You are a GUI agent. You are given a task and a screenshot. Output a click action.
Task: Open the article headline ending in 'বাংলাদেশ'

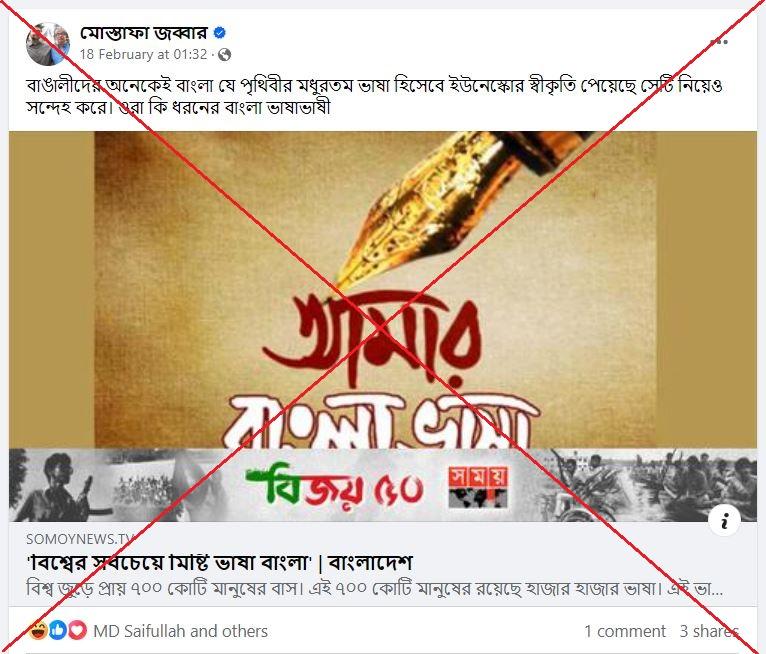(219, 563)
